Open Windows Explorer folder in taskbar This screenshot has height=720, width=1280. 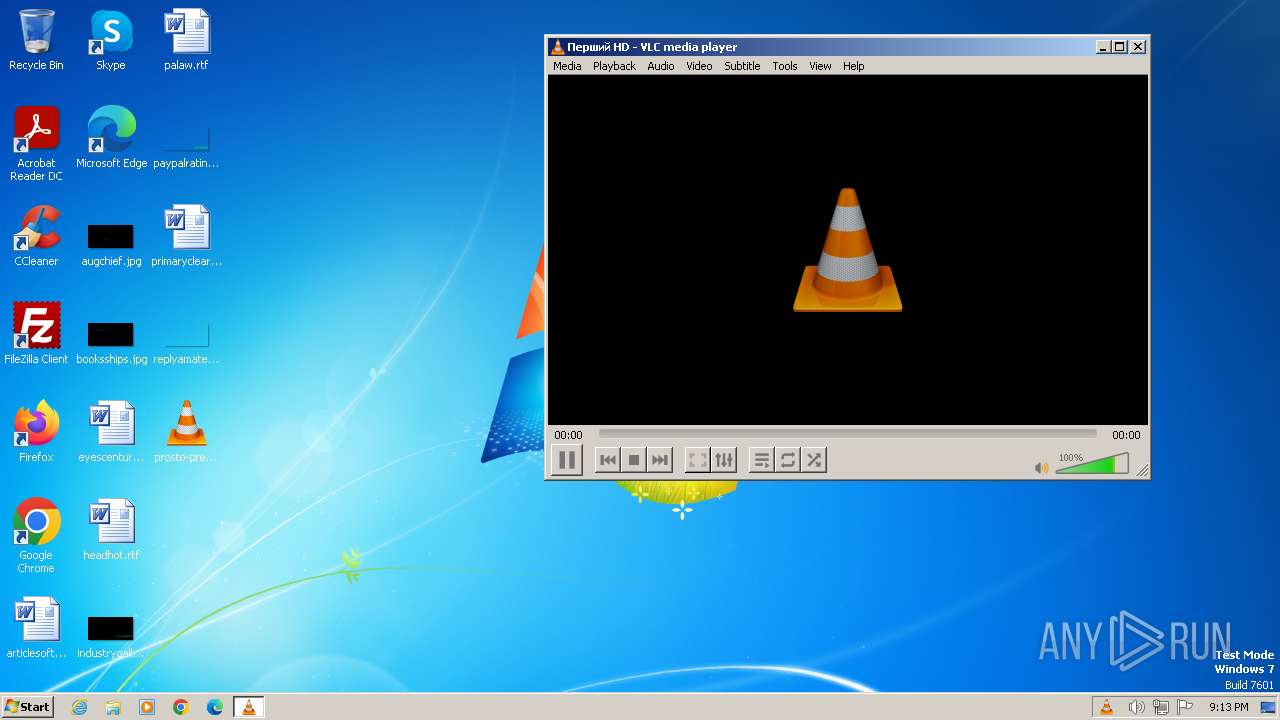pos(113,707)
